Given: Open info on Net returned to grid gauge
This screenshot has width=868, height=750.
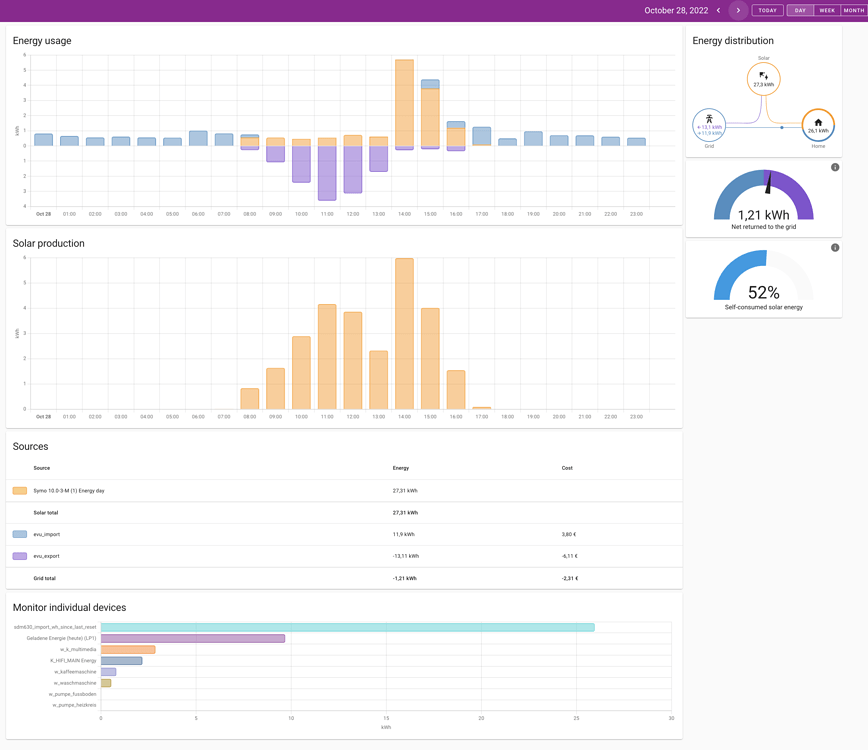Looking at the screenshot, I should pyautogui.click(x=835, y=167).
